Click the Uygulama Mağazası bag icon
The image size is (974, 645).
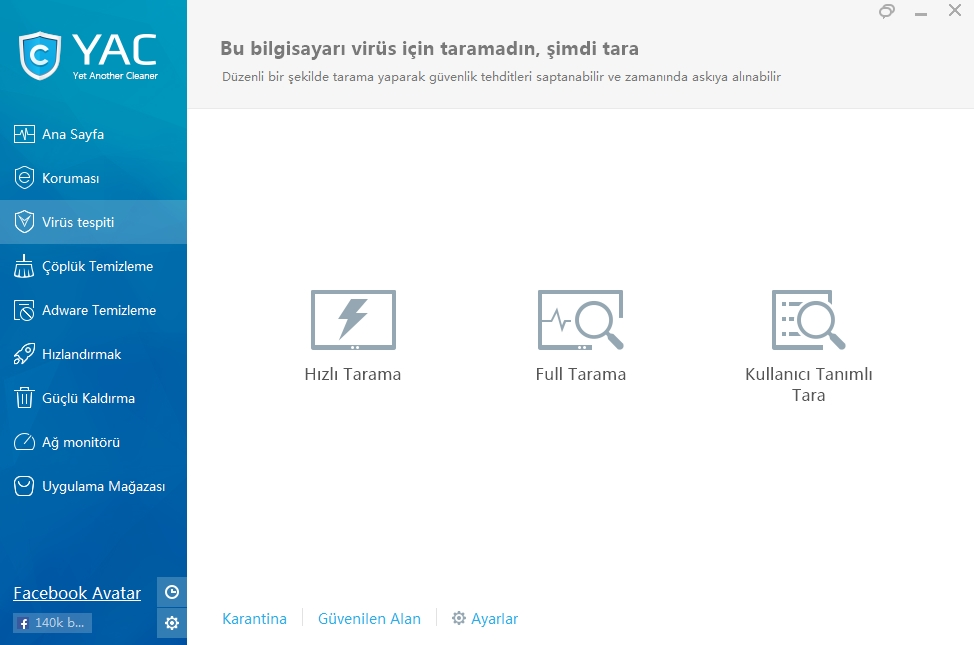click(24, 486)
